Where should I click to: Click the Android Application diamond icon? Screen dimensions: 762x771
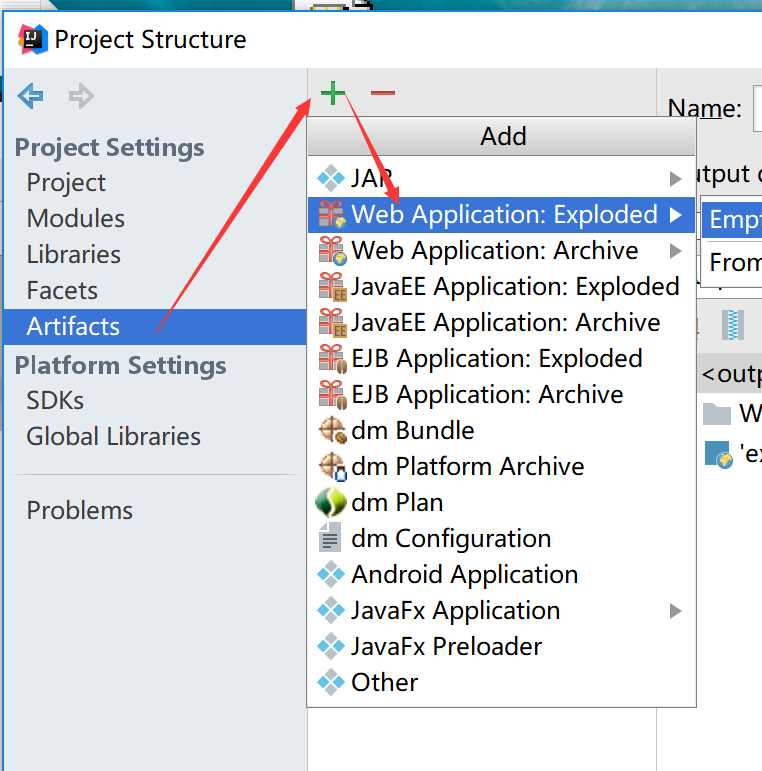point(331,574)
